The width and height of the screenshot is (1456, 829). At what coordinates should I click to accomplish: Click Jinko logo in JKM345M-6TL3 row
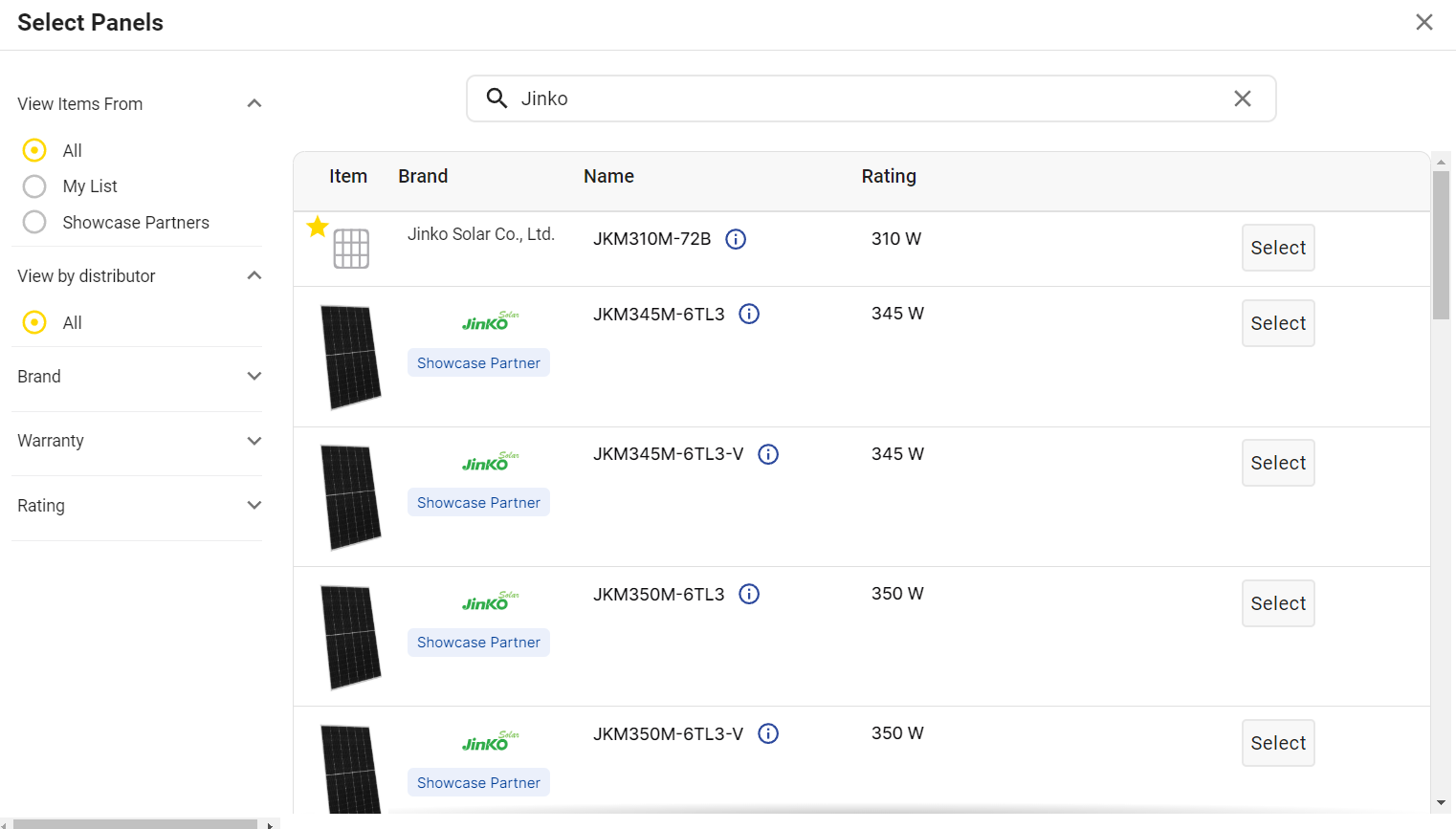point(490,321)
